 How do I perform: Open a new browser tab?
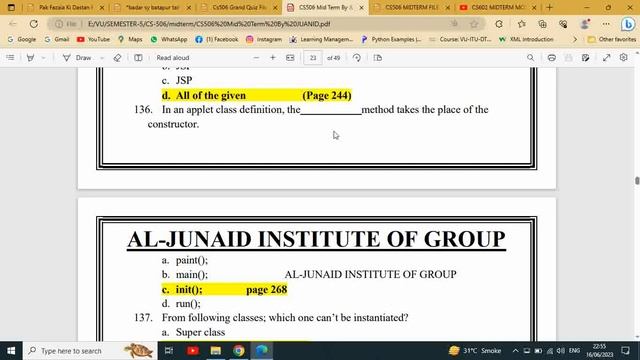[549, 7]
